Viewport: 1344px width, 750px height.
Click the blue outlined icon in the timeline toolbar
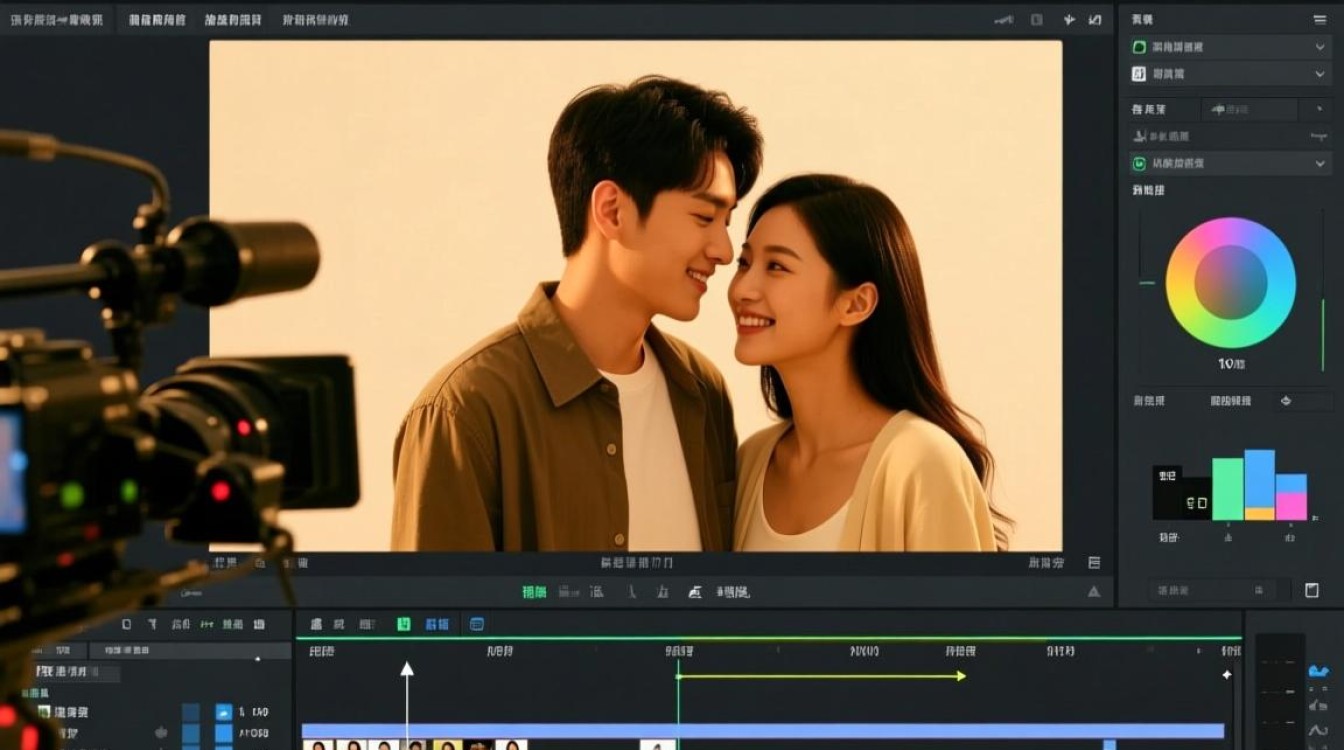[x=477, y=624]
